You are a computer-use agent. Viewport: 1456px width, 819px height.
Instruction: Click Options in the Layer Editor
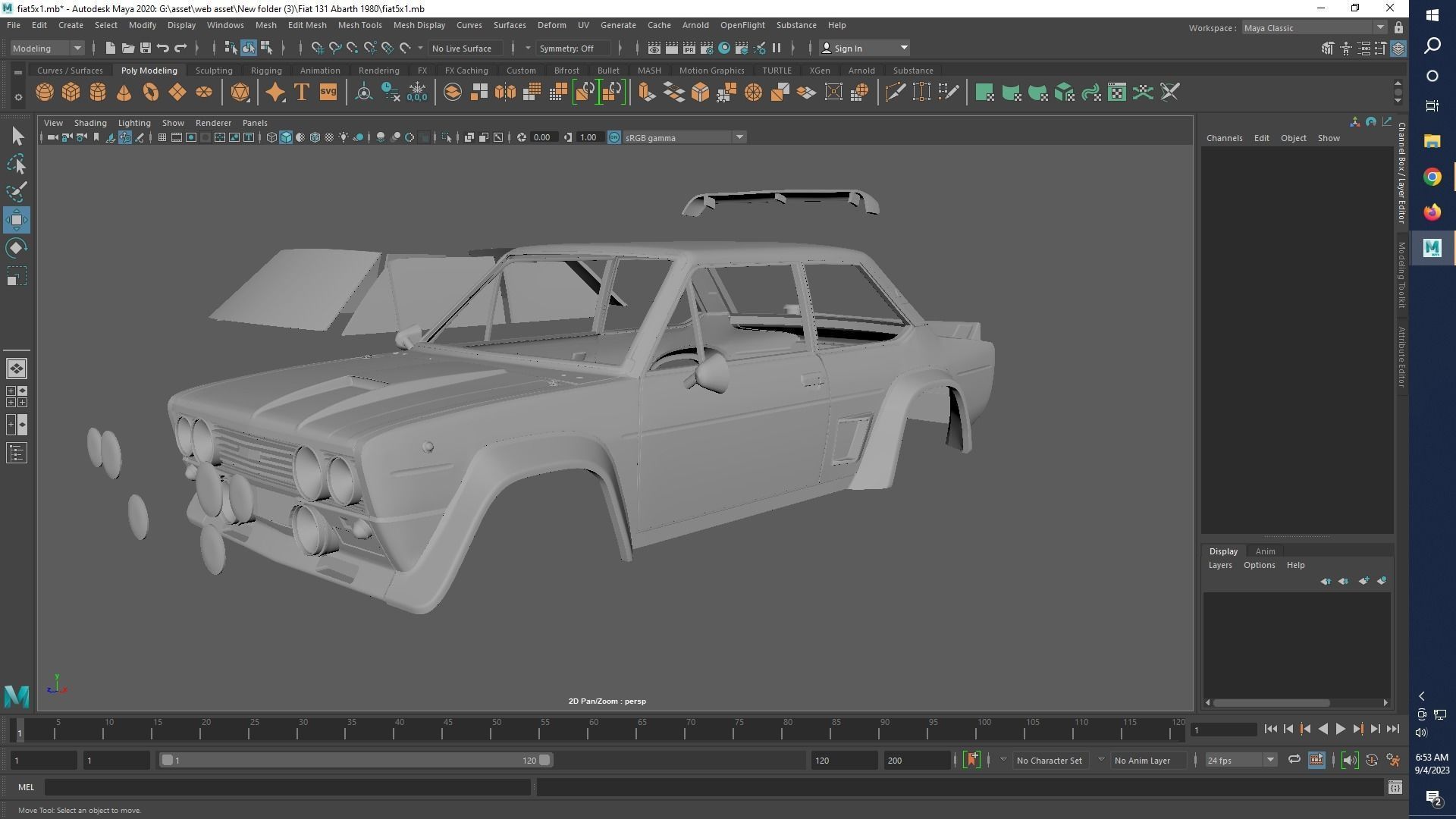(1259, 565)
